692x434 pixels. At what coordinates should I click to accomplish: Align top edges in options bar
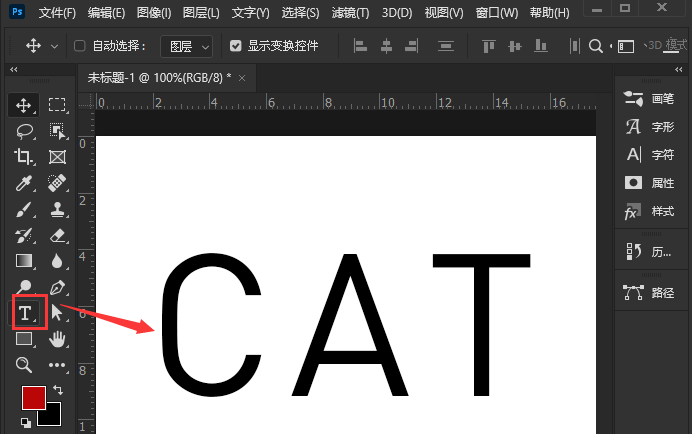coord(489,46)
